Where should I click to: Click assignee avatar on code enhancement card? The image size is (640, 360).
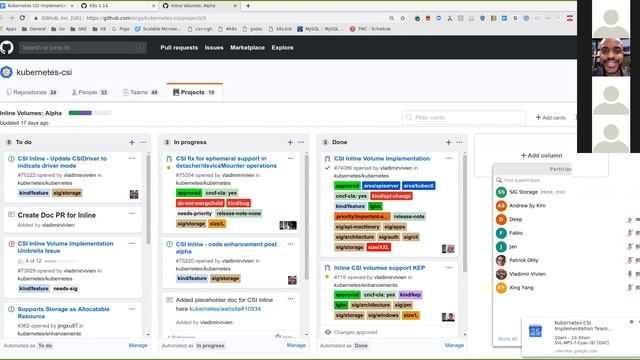tap(292, 280)
